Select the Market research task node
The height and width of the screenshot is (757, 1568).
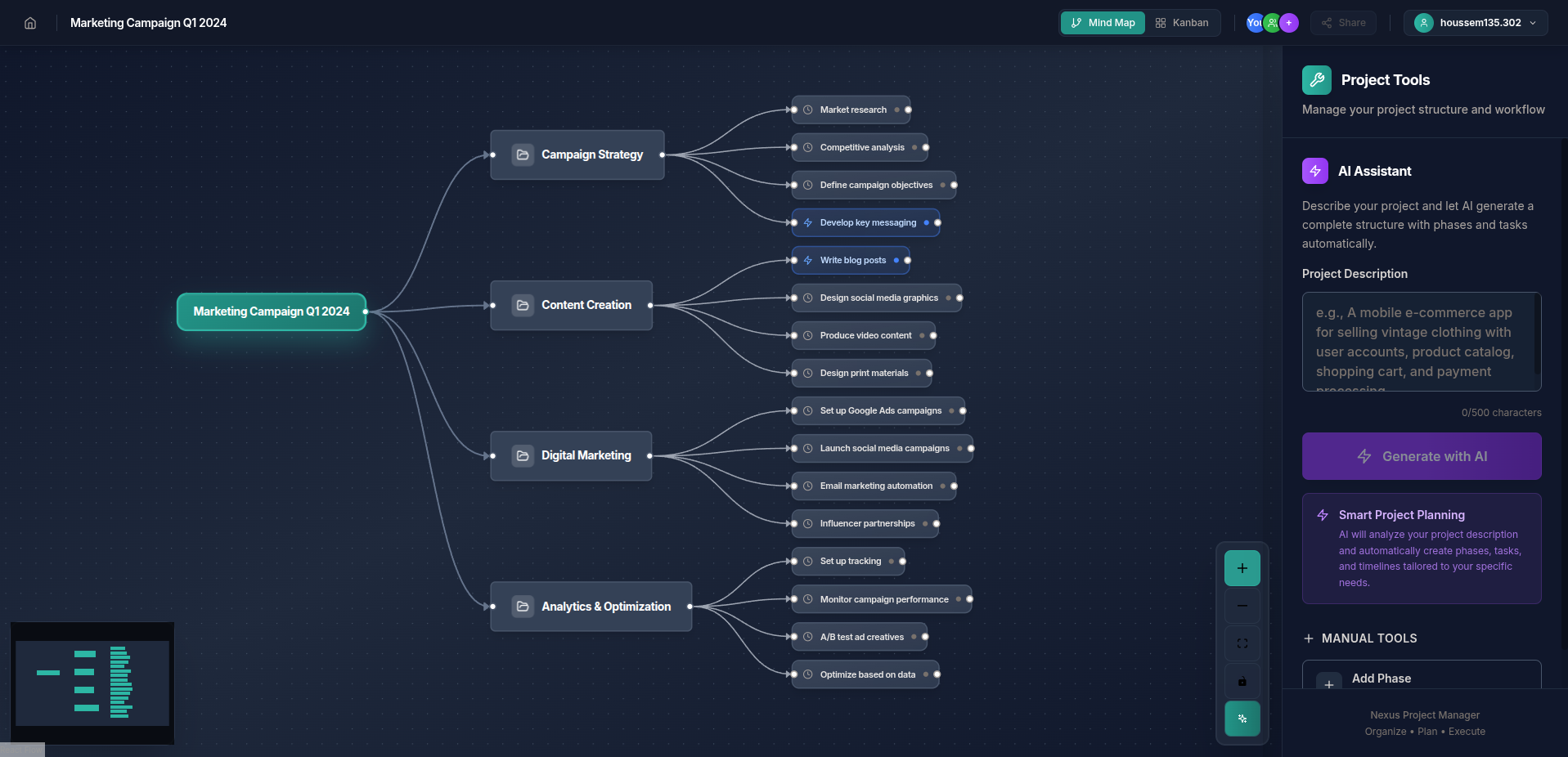[x=851, y=110]
